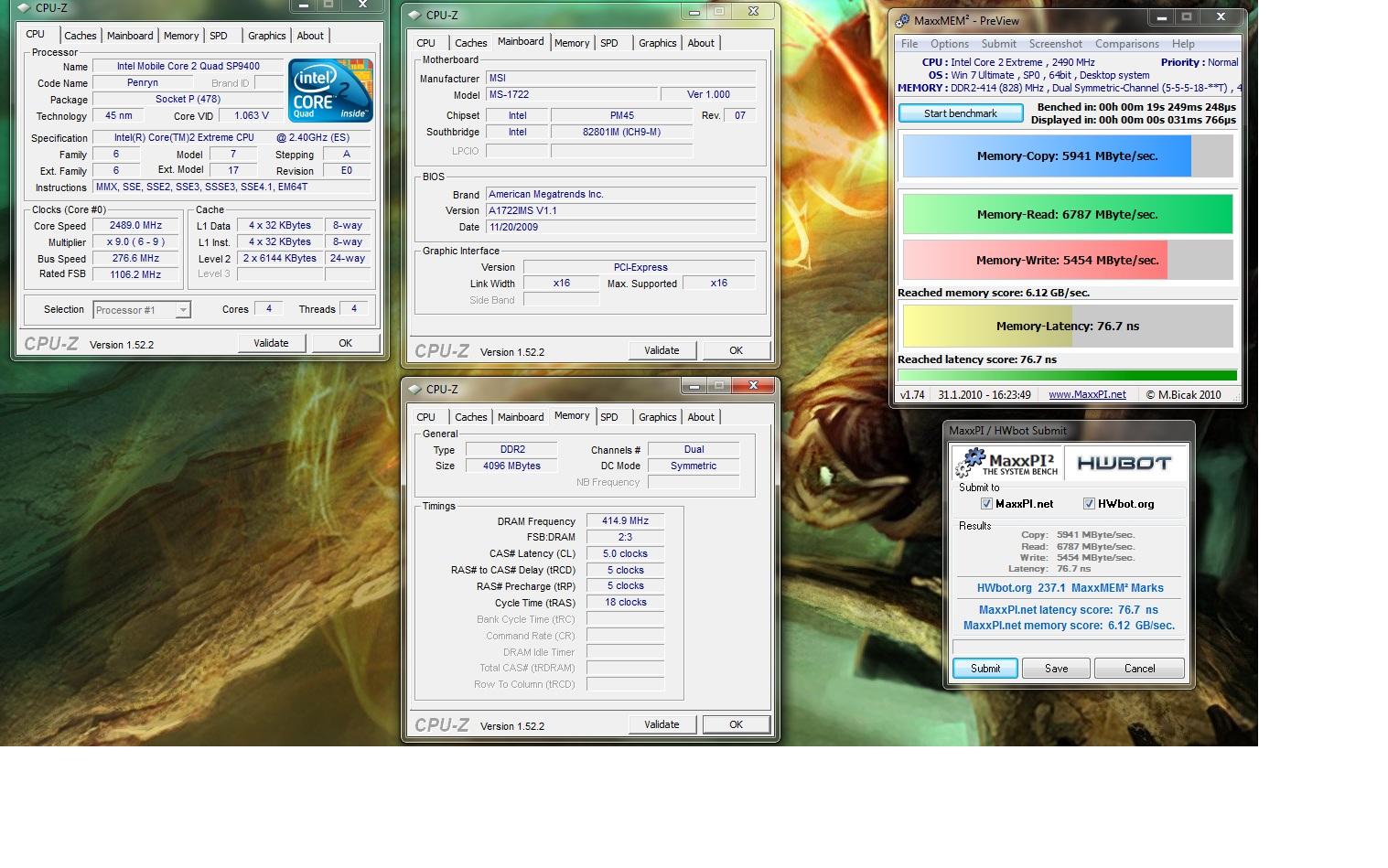
Task: Click the green benchmark progress bar
Action: [x=1068, y=375]
